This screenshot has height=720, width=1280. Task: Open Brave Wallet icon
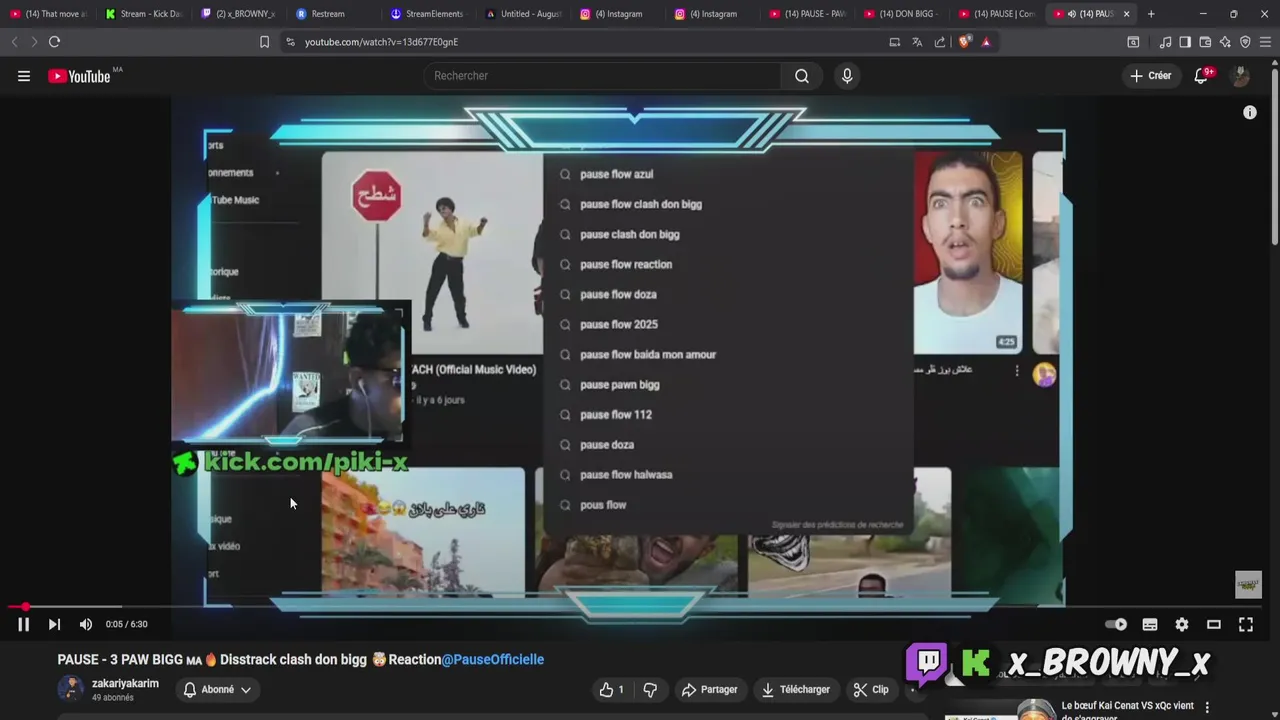coord(1205,42)
